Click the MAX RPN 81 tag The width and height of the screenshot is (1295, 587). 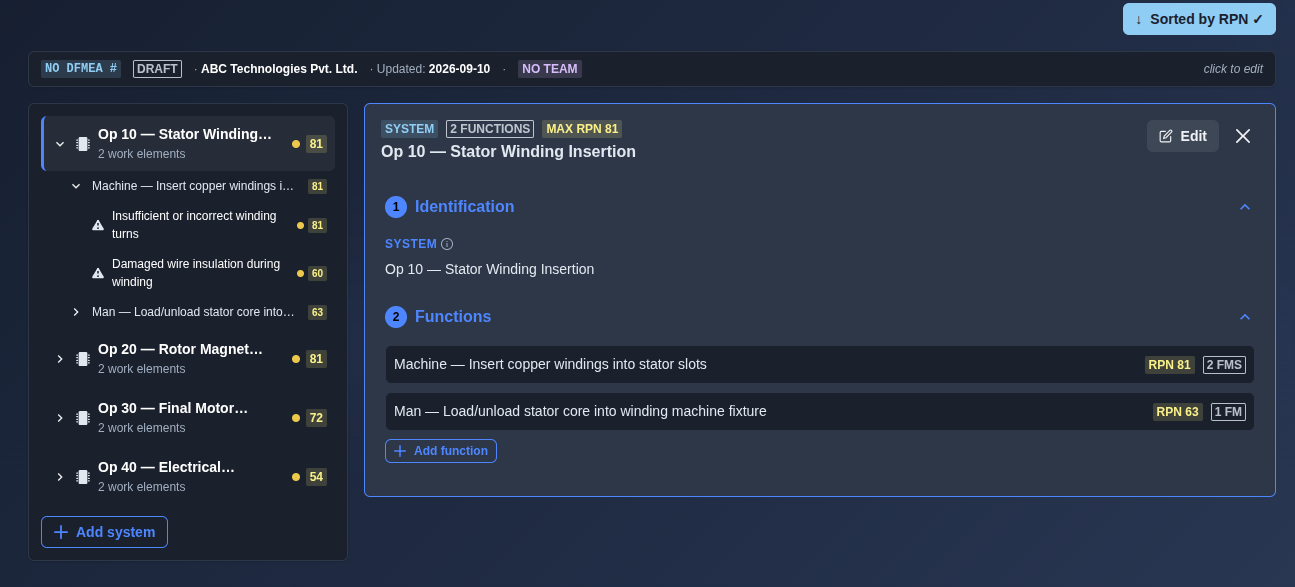tap(582, 129)
